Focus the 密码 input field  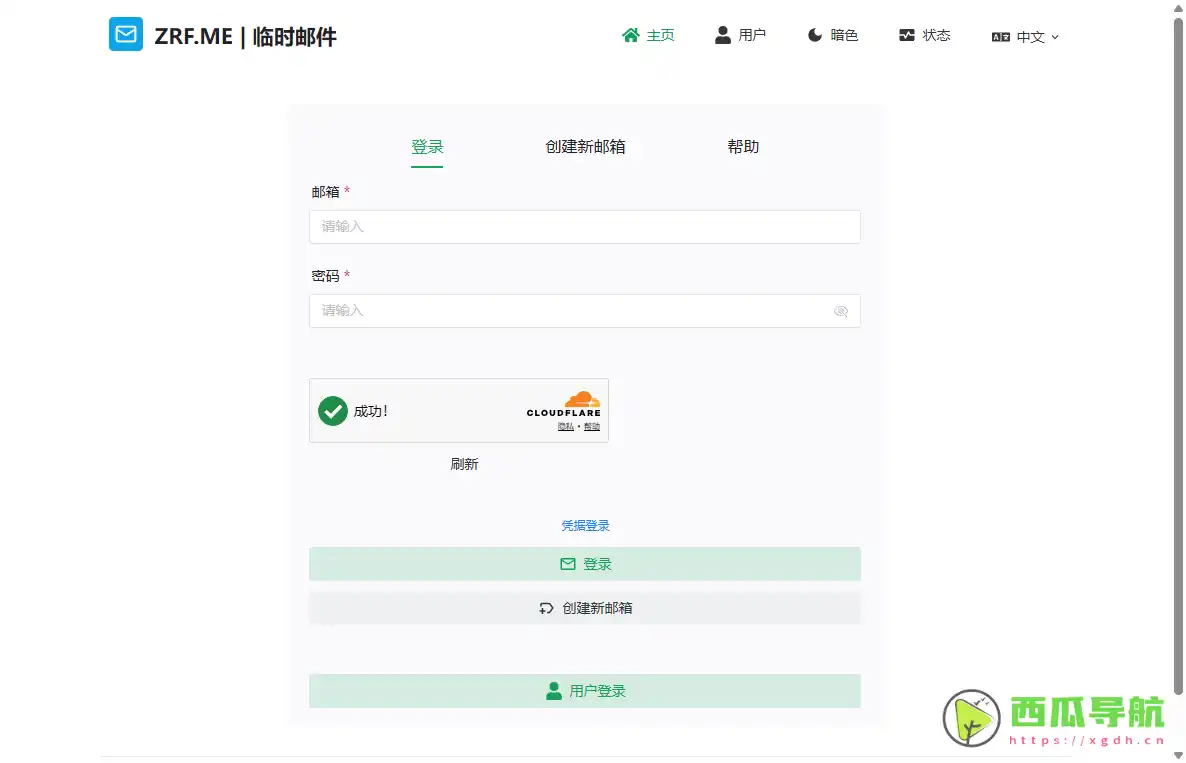pyautogui.click(x=585, y=311)
